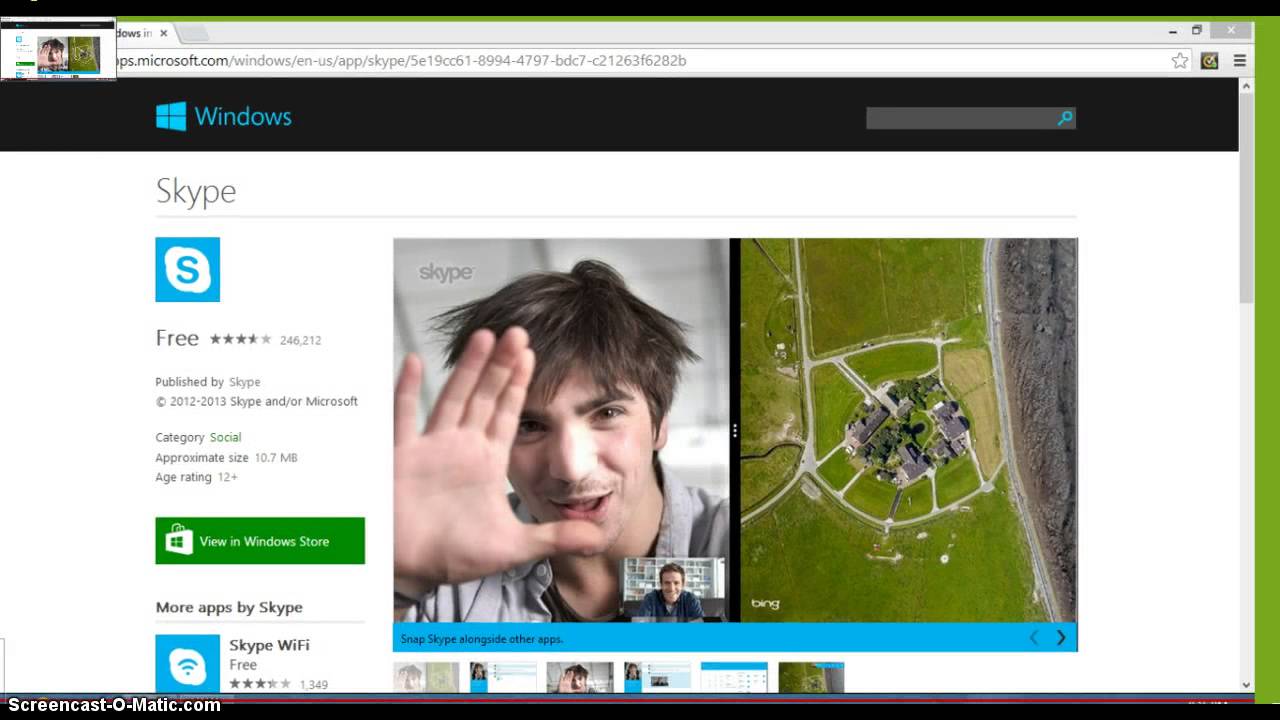
Task: Click the new tab button
Action: pos(194,33)
